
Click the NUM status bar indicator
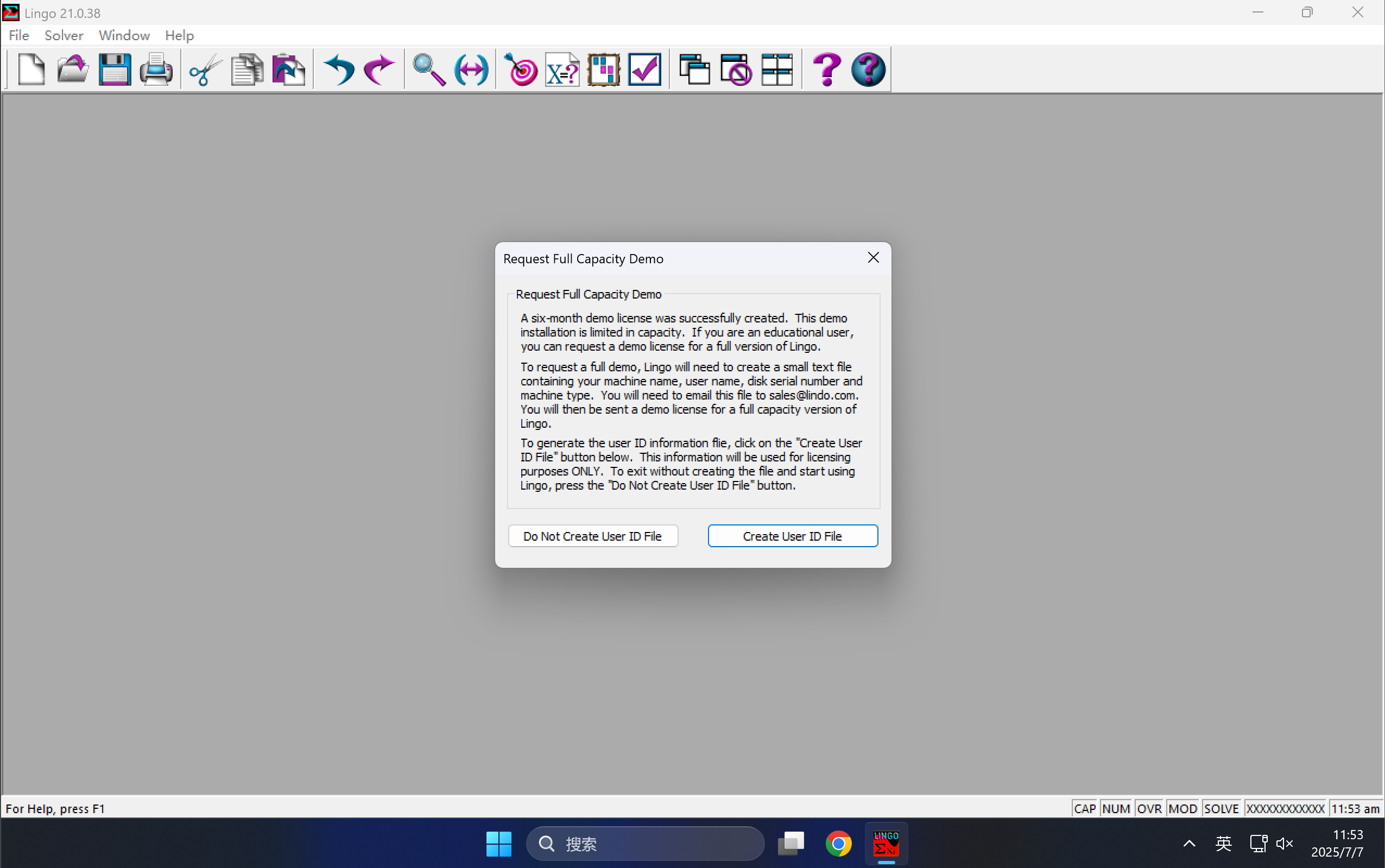click(x=1116, y=808)
